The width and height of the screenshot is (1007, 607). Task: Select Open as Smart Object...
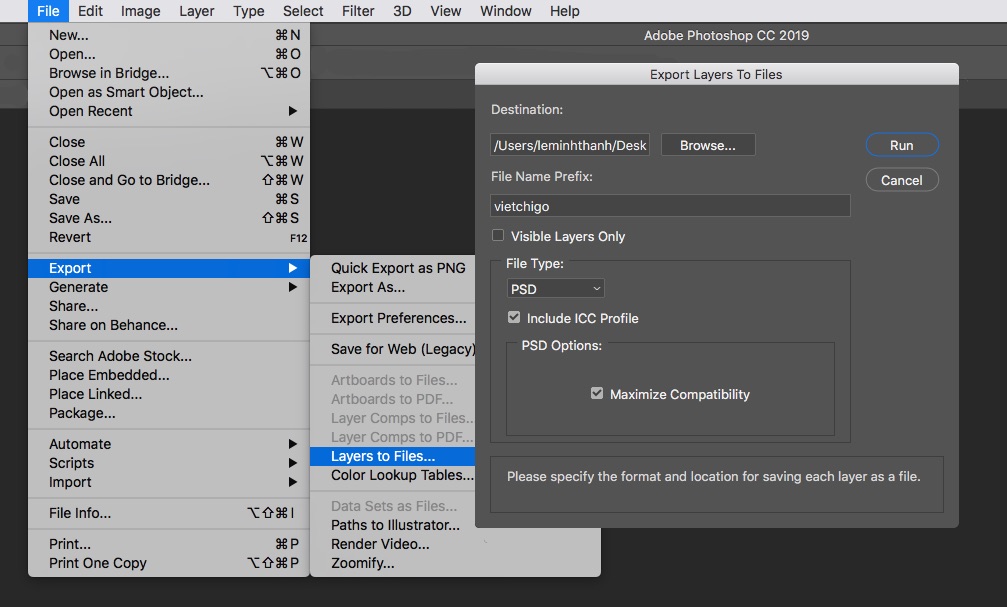(x=169, y=92)
